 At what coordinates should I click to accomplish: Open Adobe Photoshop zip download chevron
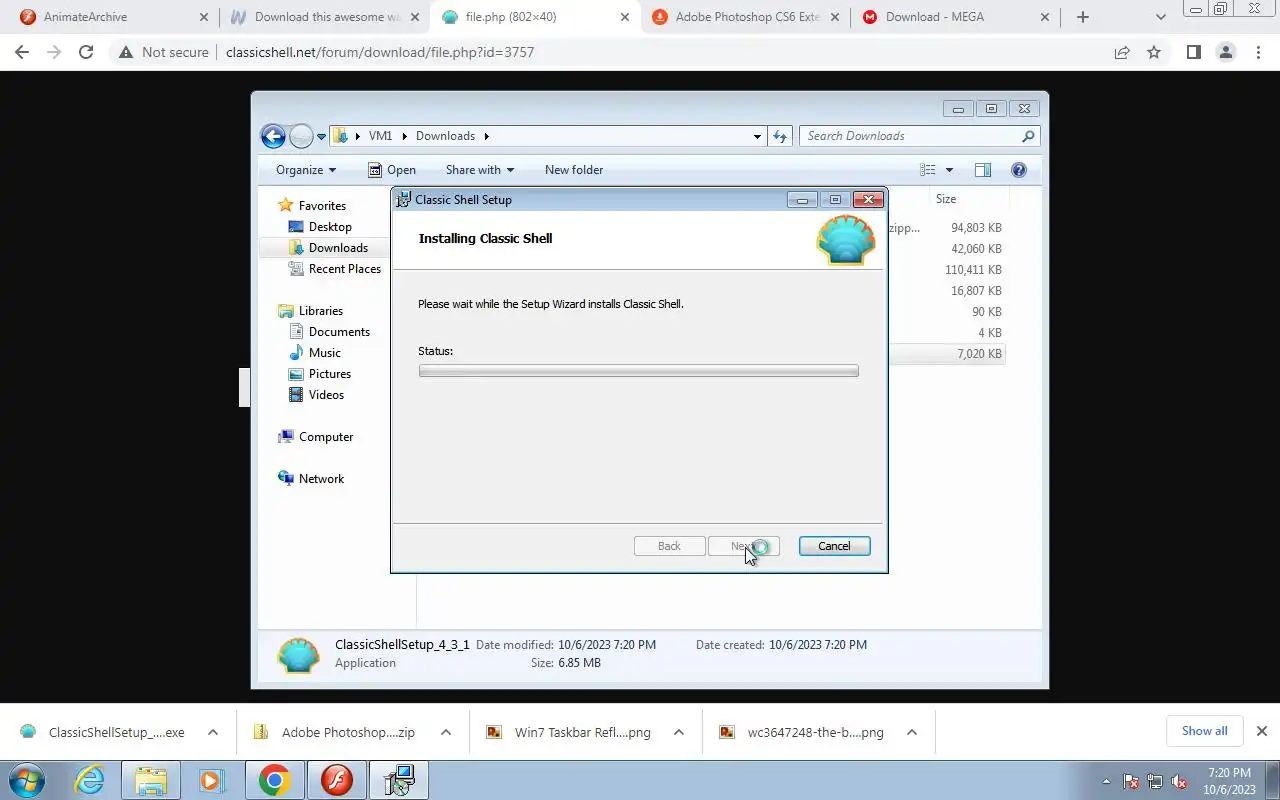(x=446, y=733)
